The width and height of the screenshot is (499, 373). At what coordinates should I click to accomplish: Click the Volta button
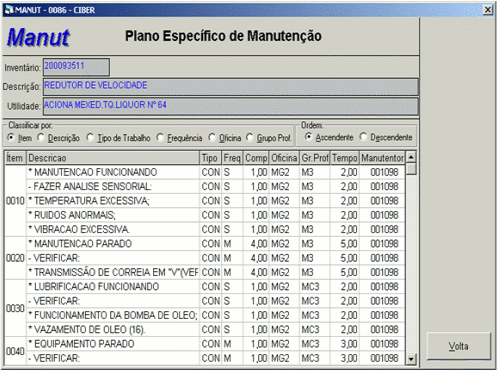459,346
